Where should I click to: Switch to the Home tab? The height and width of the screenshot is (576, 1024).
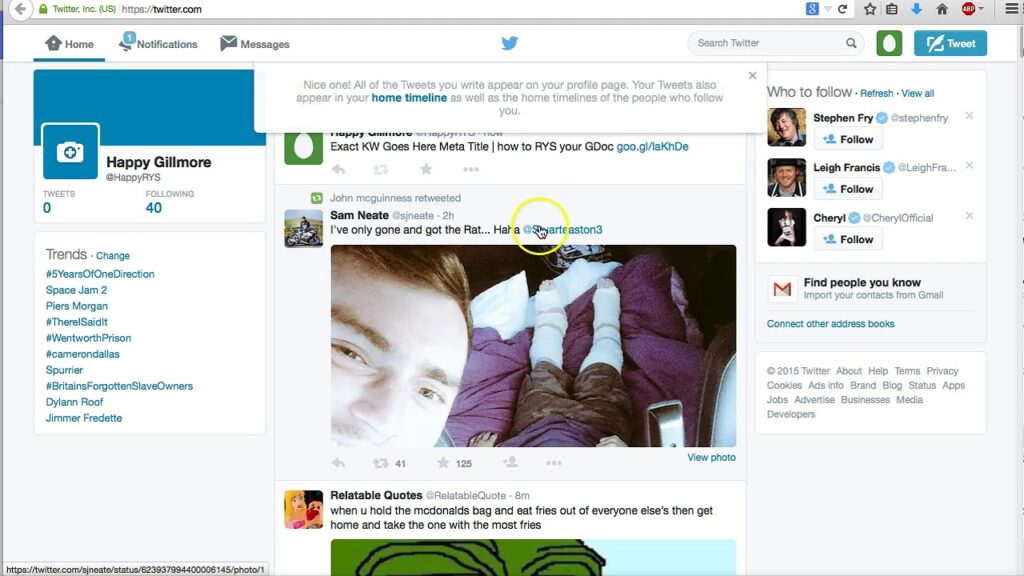tap(69, 44)
